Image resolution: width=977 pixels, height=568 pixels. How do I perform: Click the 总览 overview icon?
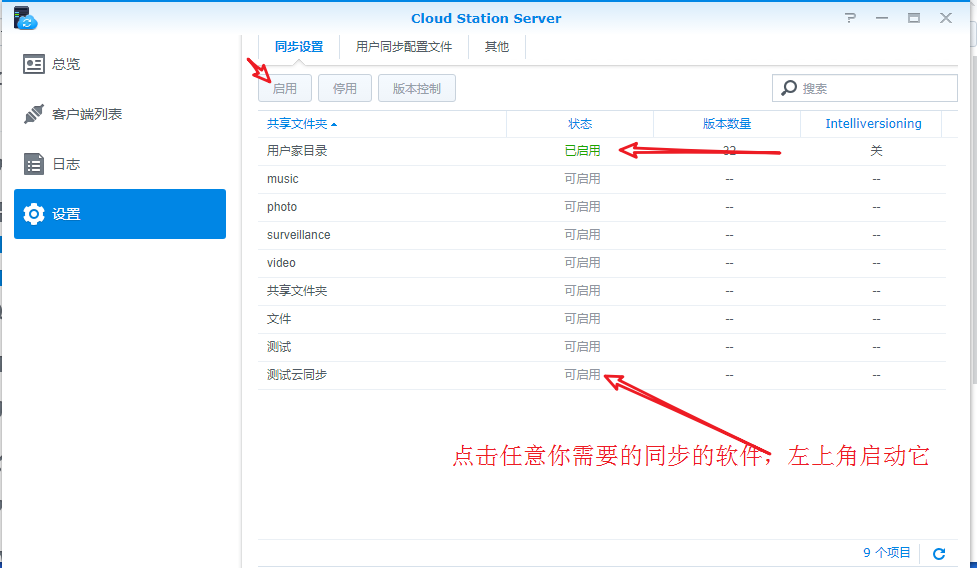[x=34, y=64]
